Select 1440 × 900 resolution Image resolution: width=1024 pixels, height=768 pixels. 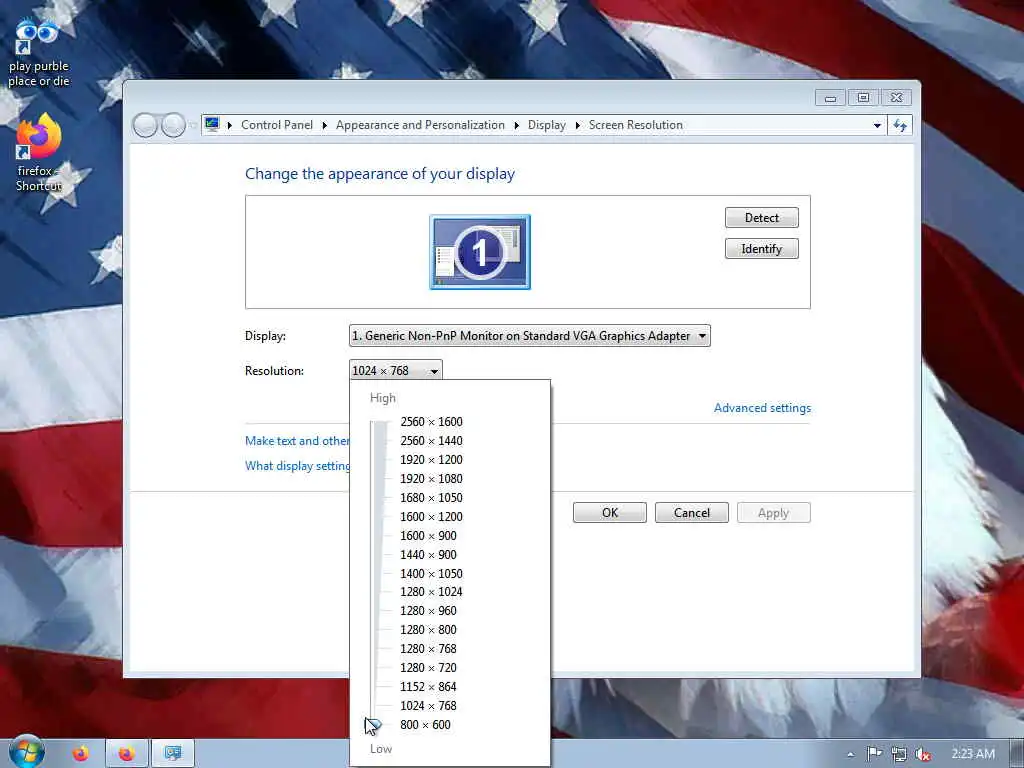pyautogui.click(x=428, y=554)
